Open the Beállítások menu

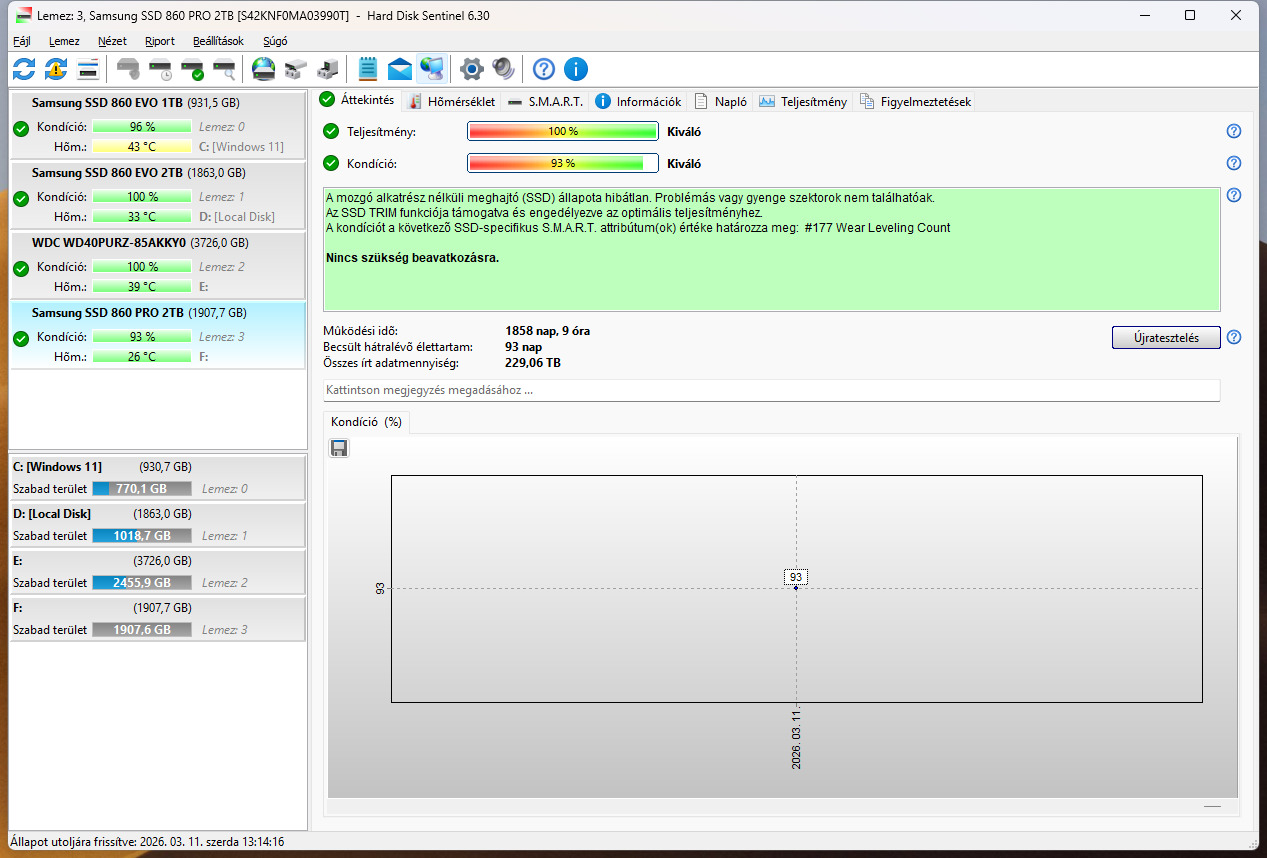pos(218,41)
